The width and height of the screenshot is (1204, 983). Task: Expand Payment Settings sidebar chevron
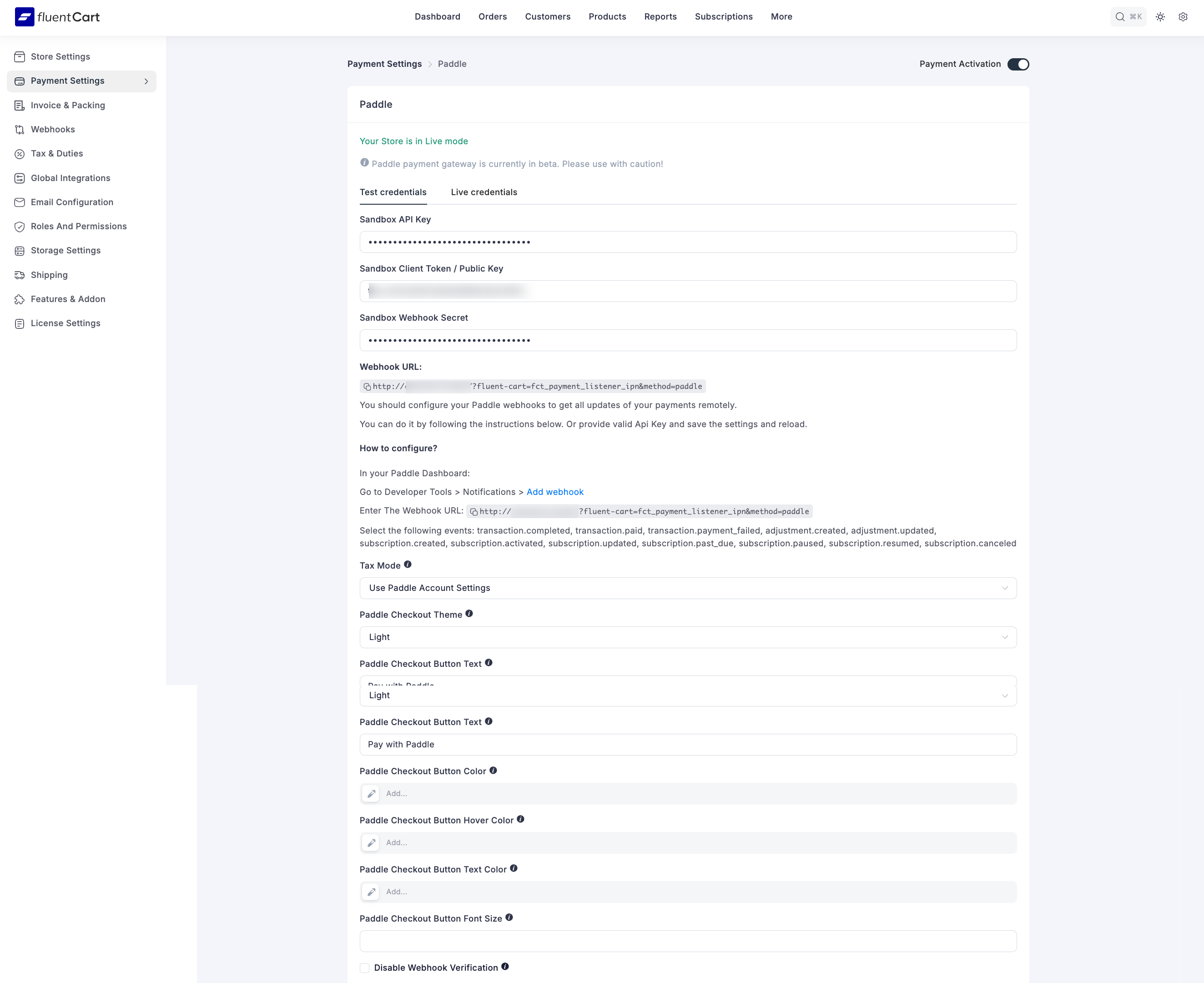146,81
